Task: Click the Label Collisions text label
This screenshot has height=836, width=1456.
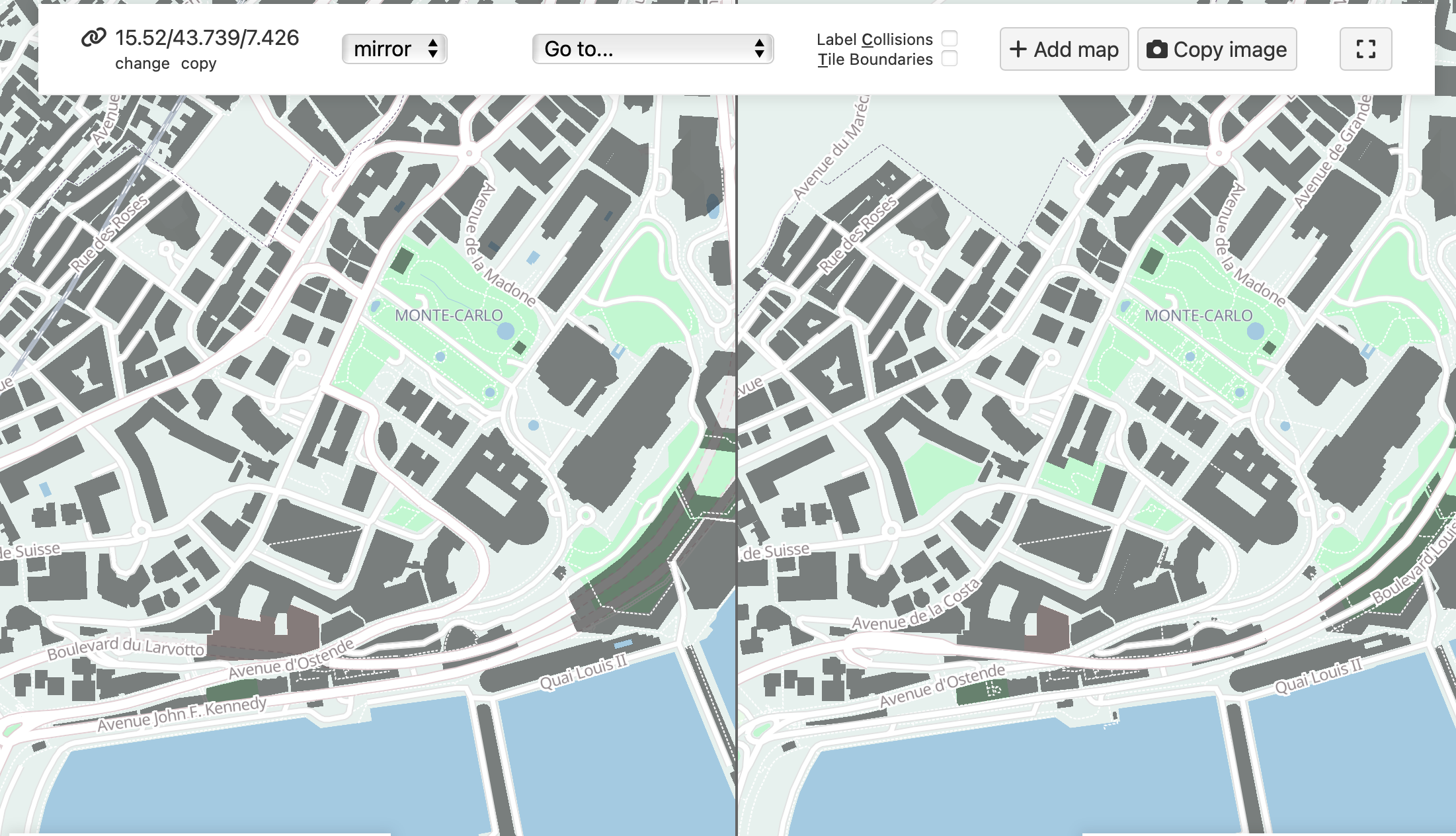Action: pos(874,39)
